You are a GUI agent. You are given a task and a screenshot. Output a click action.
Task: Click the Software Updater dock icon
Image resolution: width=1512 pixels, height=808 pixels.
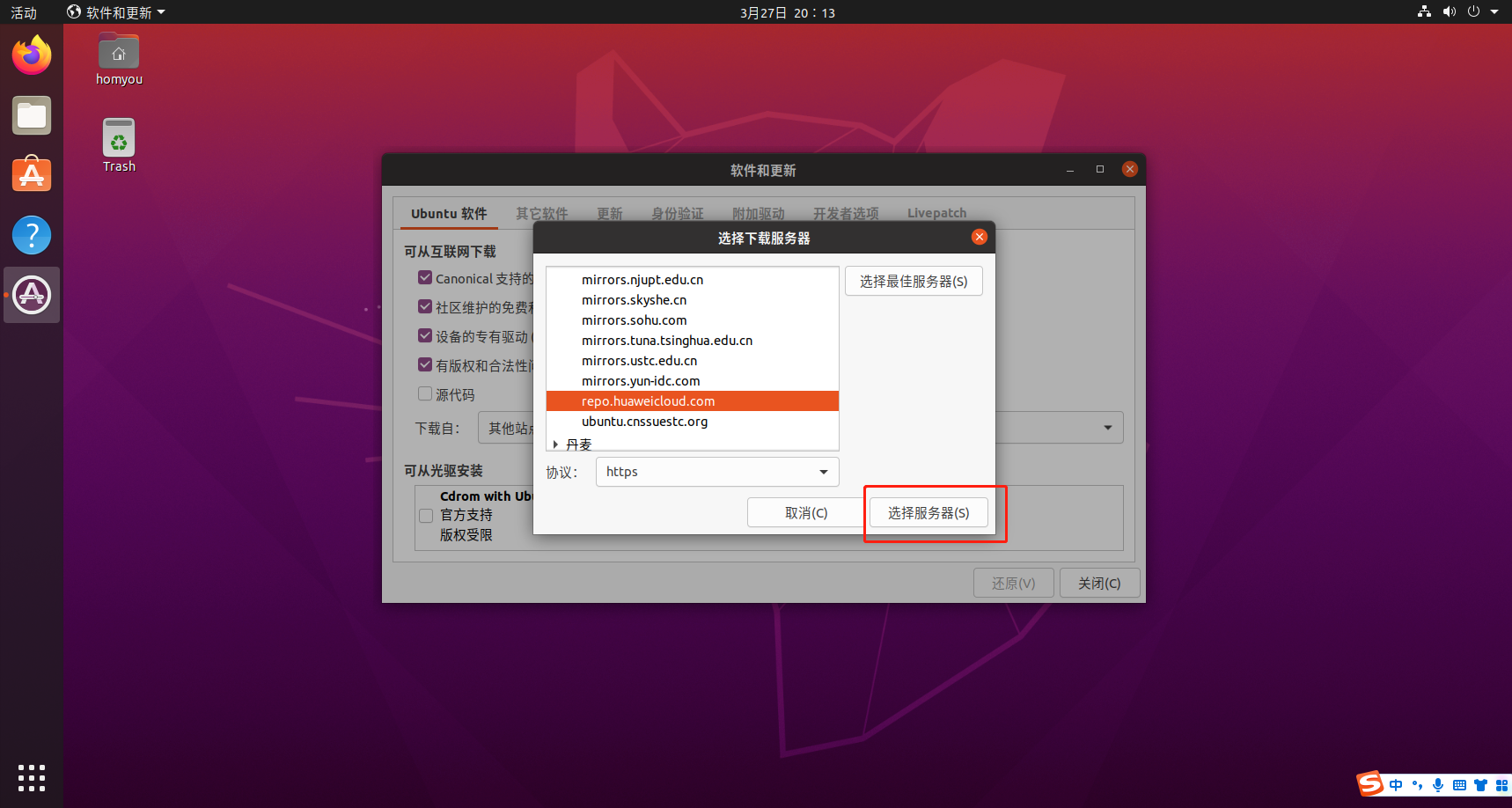(32, 295)
